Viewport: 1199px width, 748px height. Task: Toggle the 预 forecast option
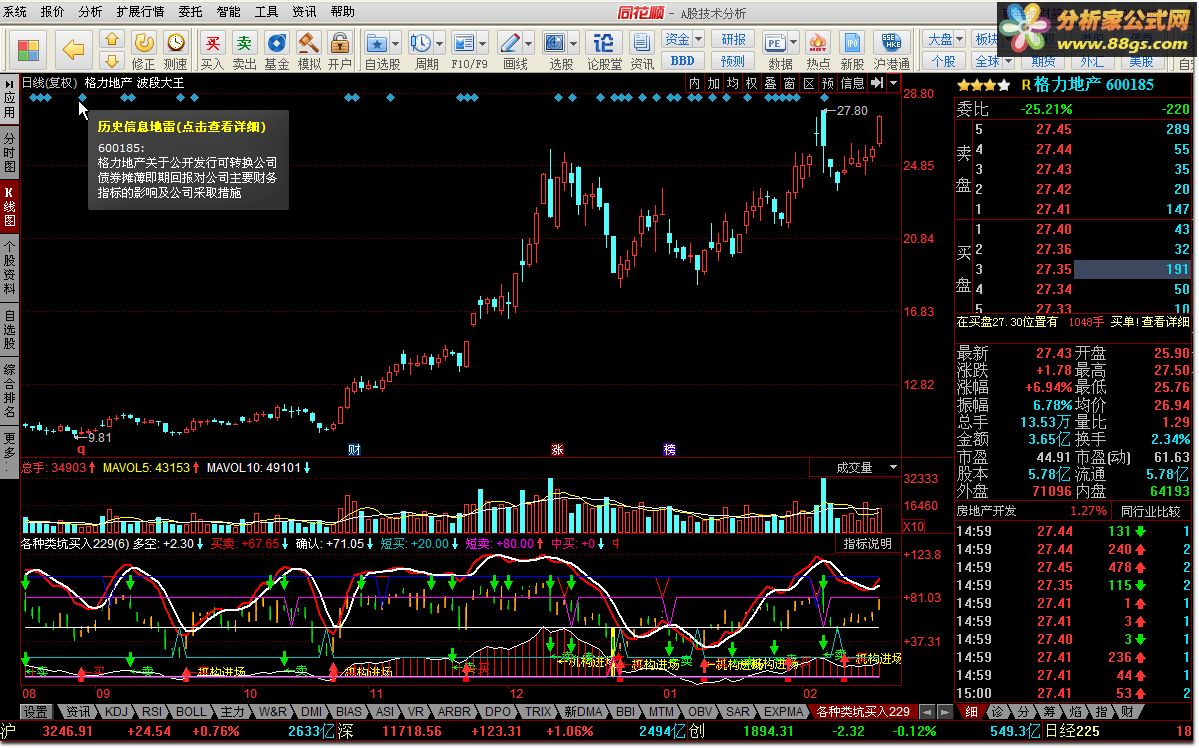click(828, 83)
